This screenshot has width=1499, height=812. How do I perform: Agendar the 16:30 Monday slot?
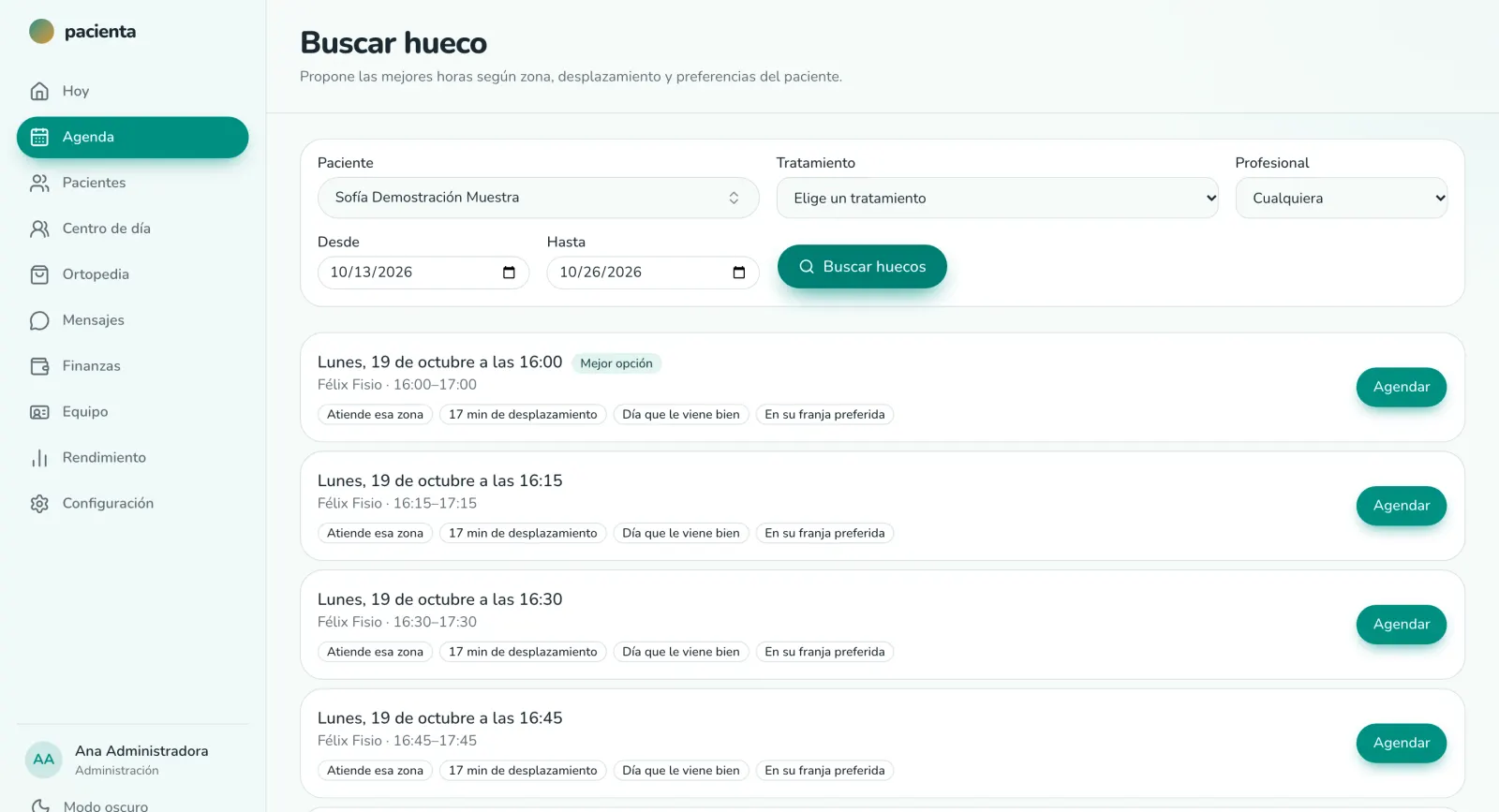(x=1401, y=625)
